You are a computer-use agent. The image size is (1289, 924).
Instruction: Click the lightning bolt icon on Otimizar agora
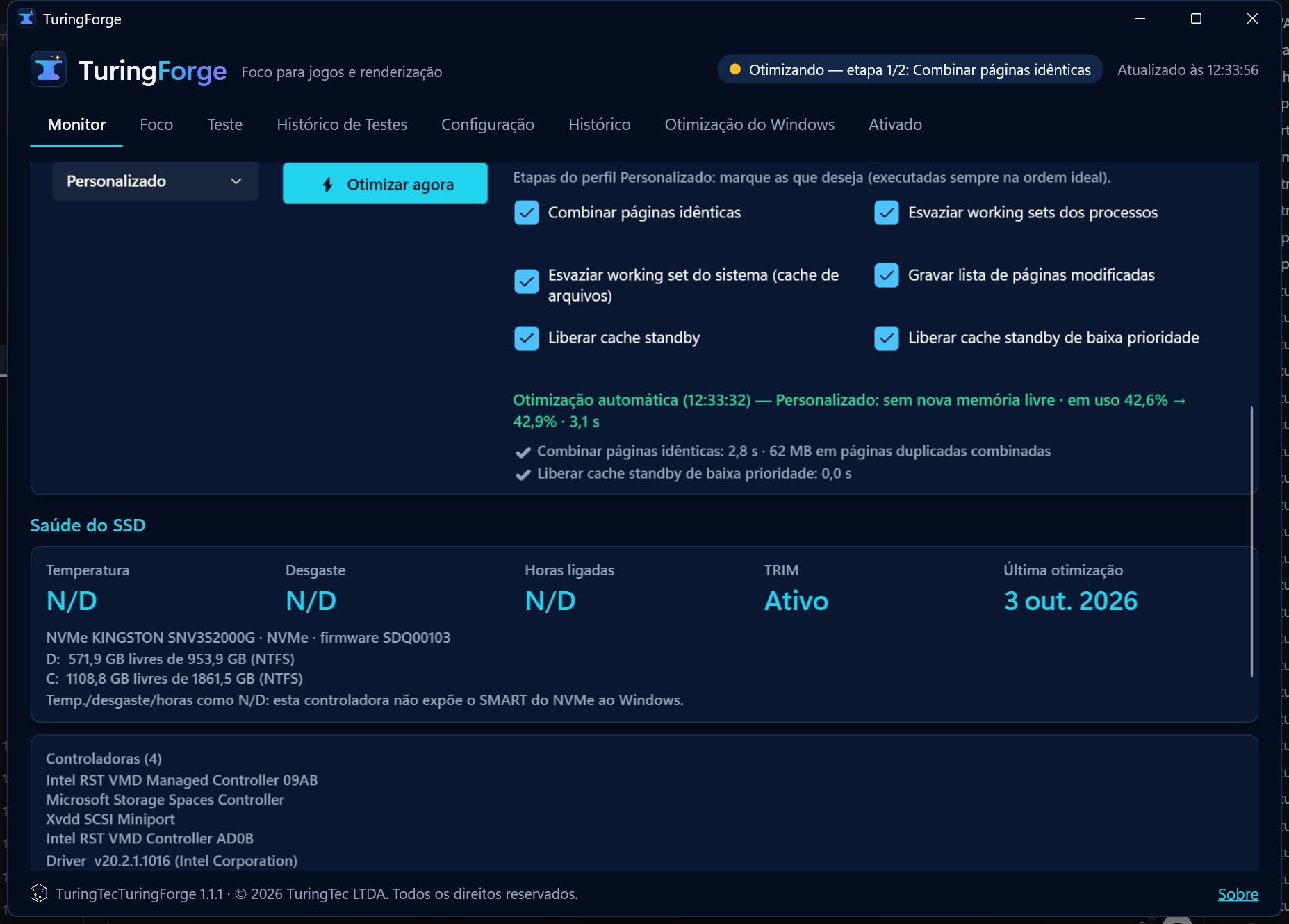328,185
